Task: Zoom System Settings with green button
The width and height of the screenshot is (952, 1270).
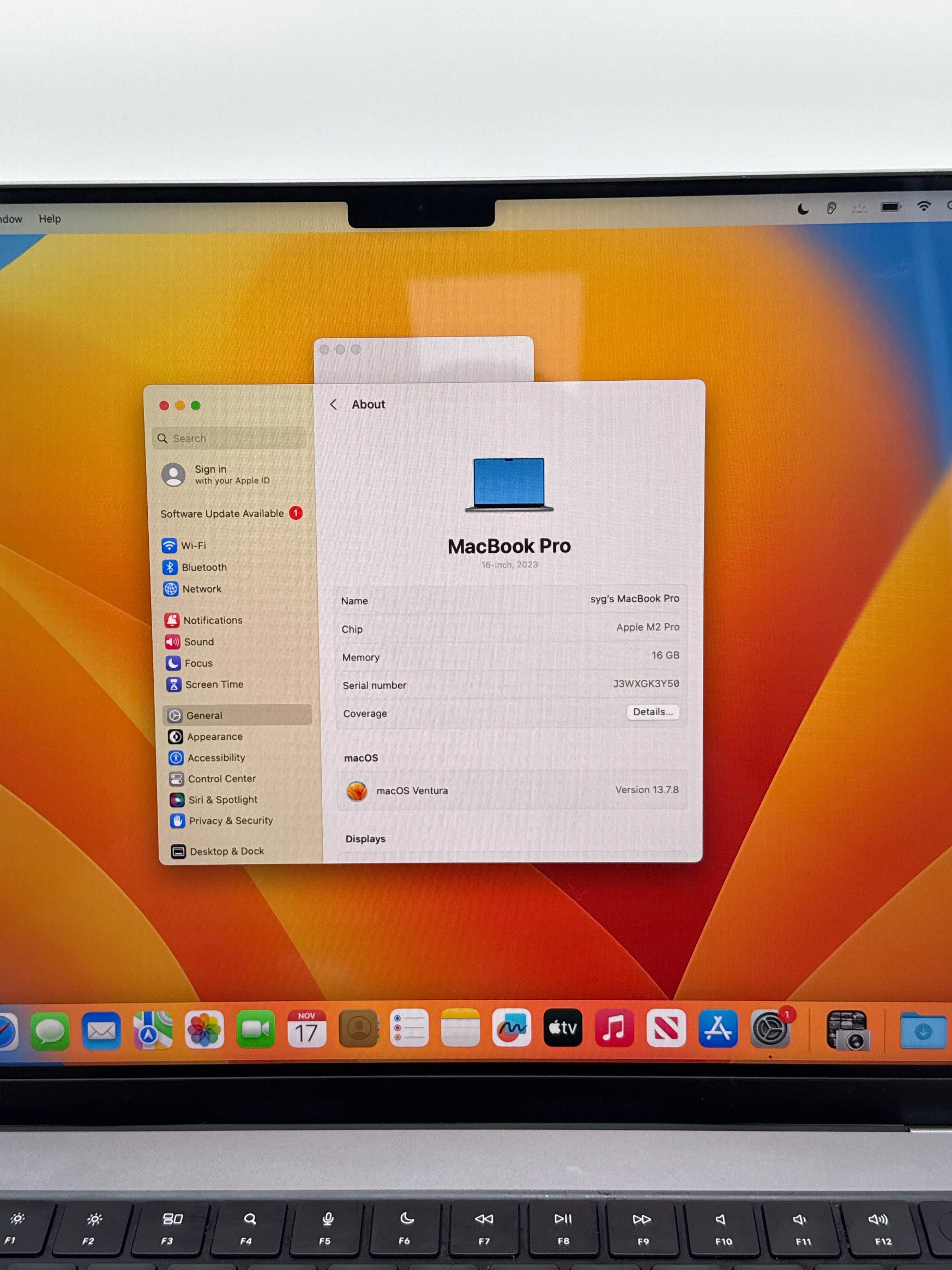Action: pos(196,405)
